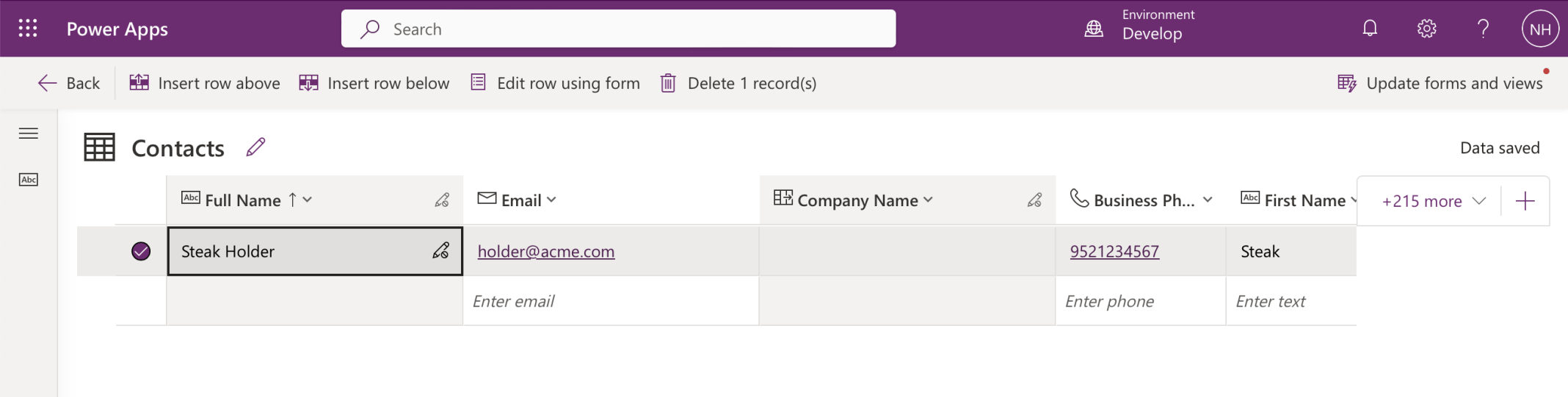This screenshot has height=397, width=1568.
Task: Choose Insert row above
Action: pyautogui.click(x=205, y=83)
